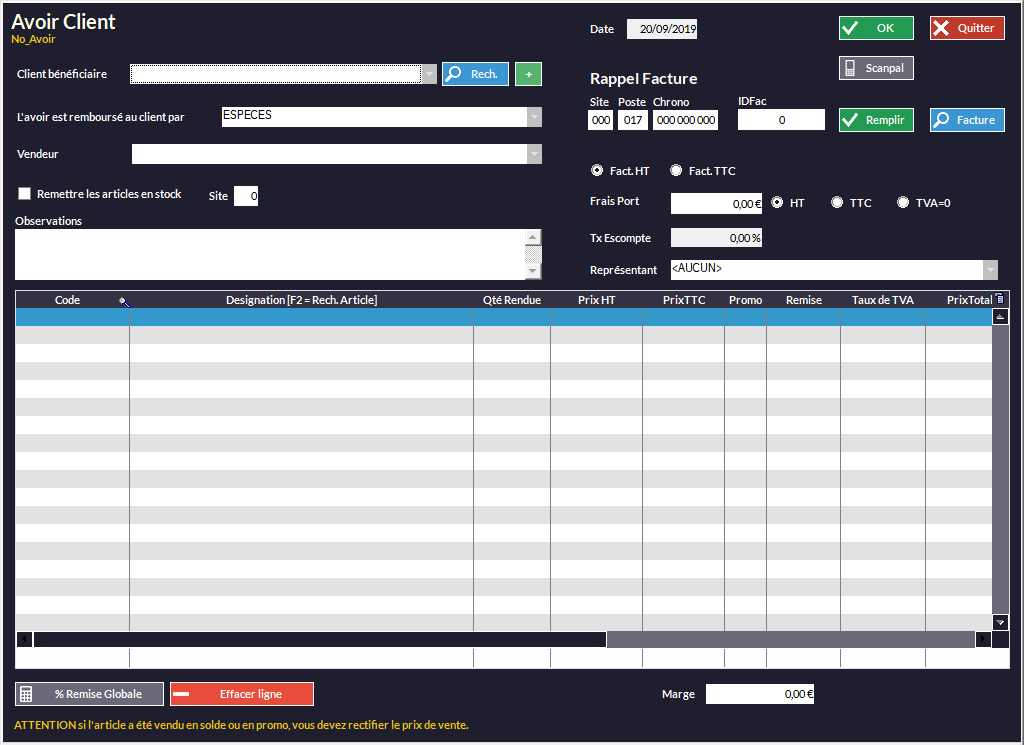This screenshot has height=745, width=1024.
Task: Click the table settings icon at grid corner
Action: point(1000,299)
